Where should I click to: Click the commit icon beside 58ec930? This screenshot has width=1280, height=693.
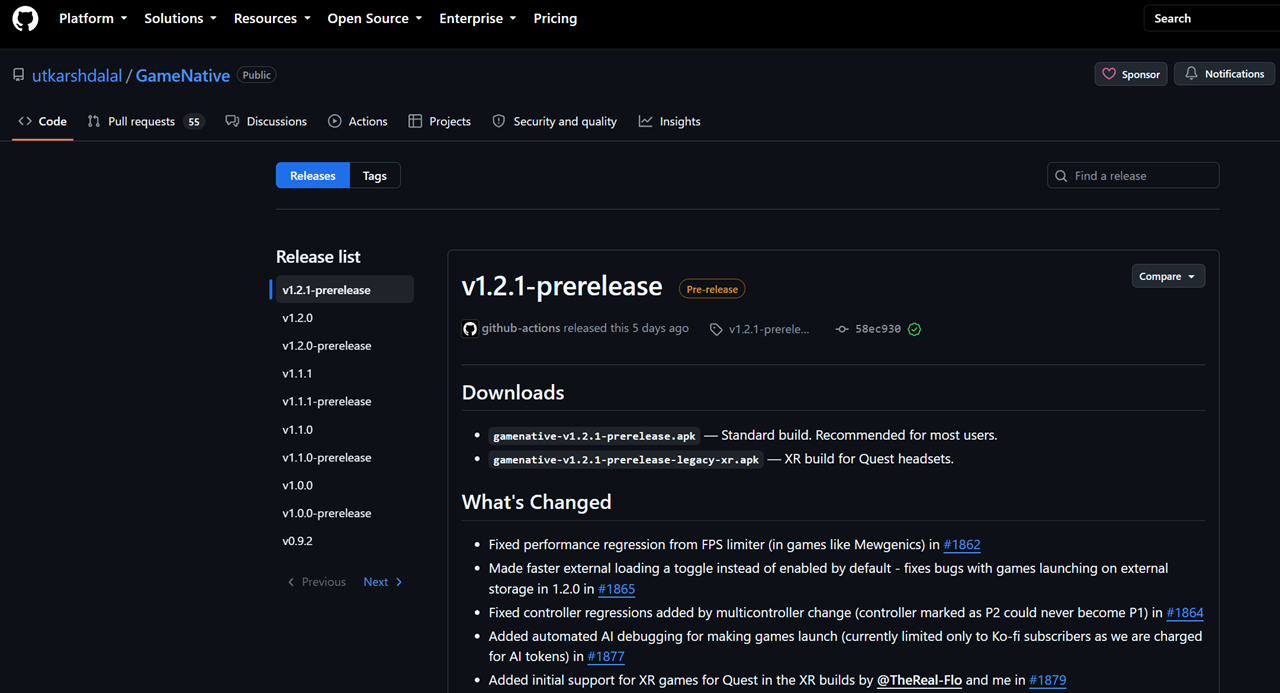[x=842, y=329]
